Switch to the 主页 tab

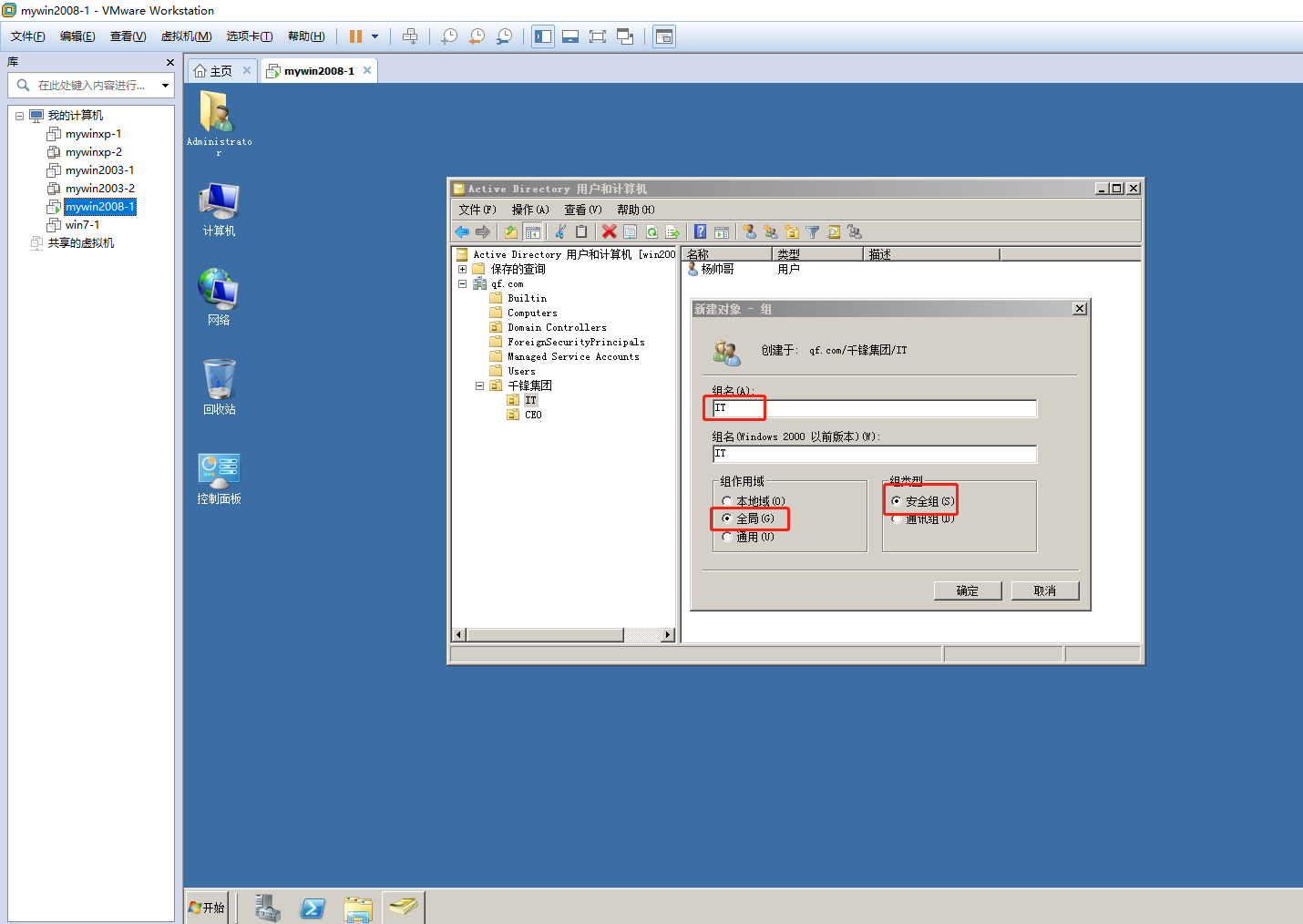click(221, 71)
